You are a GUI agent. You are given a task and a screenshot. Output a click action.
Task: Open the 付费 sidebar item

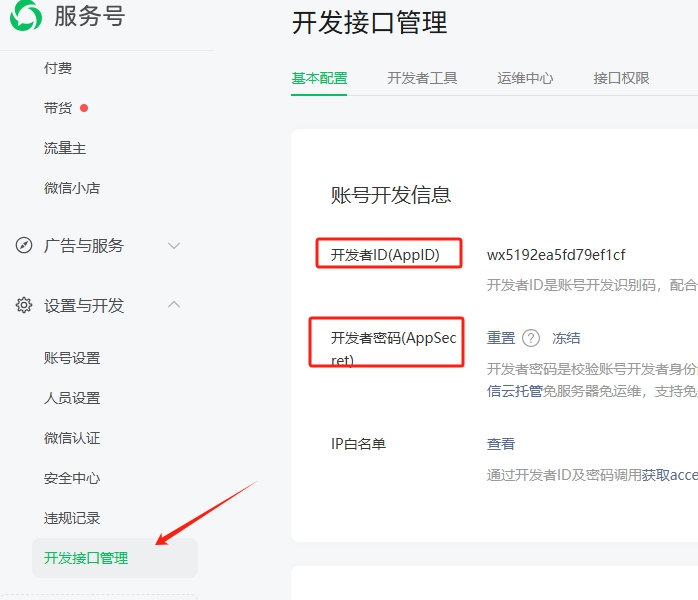(58, 68)
